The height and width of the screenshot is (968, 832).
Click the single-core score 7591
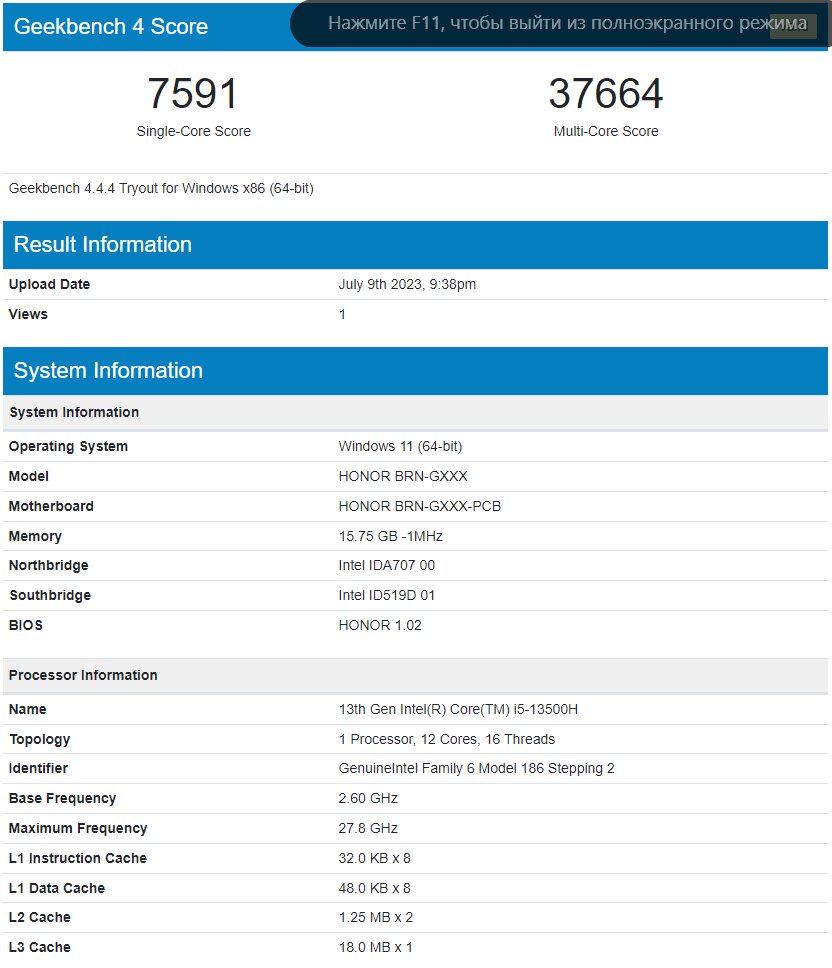pos(193,93)
